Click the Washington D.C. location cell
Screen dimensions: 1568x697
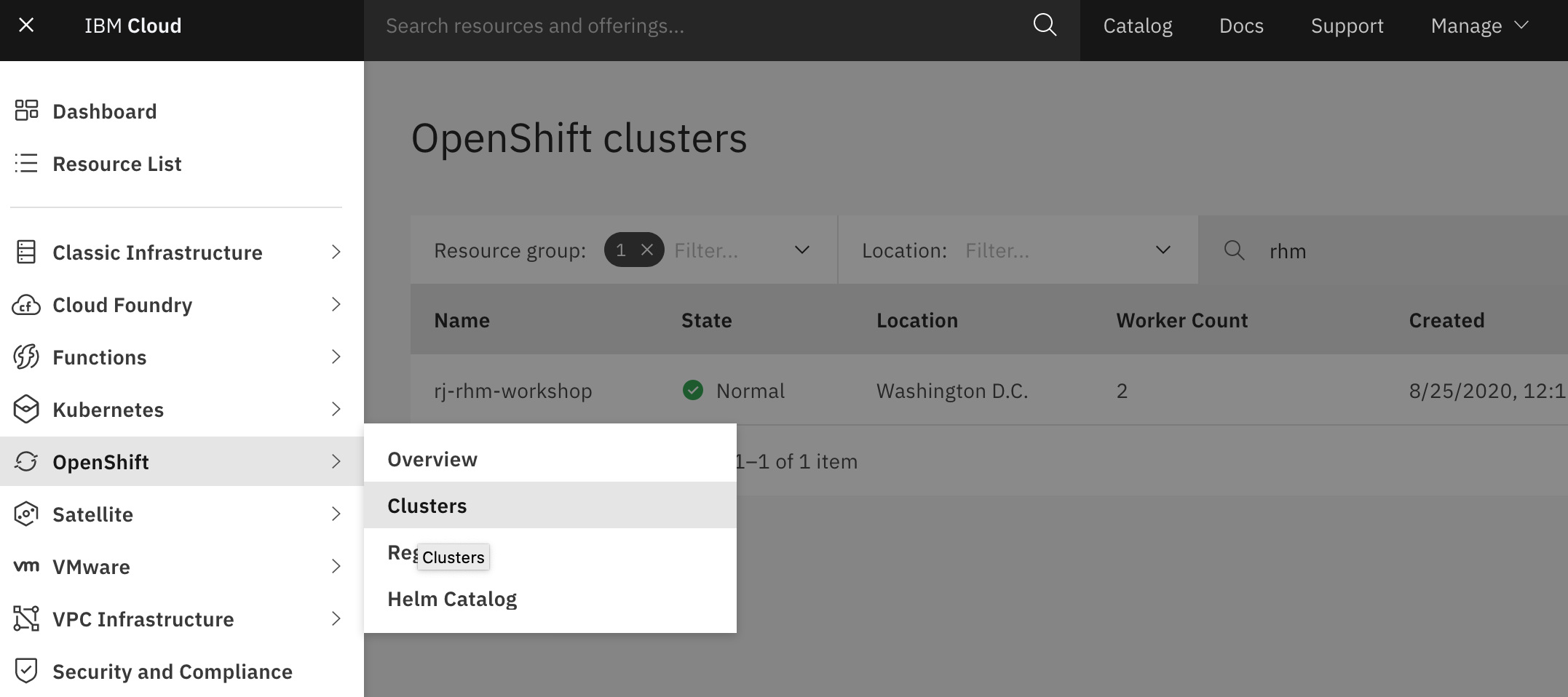tap(952, 391)
